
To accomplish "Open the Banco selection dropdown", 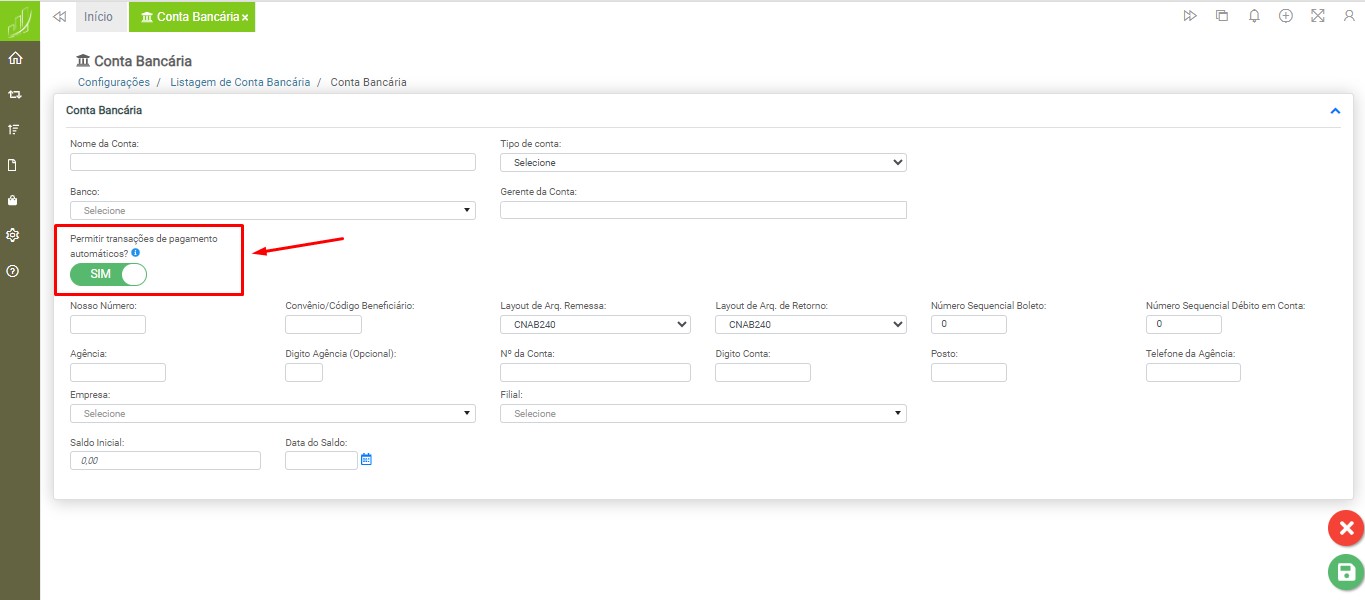I will tap(272, 211).
